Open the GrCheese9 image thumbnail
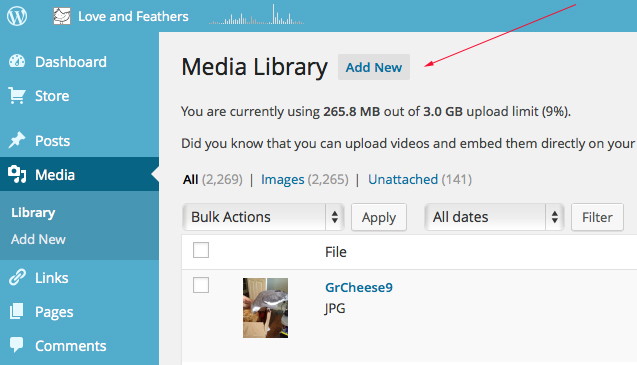Viewport: 637px width, 365px height. [x=265, y=308]
